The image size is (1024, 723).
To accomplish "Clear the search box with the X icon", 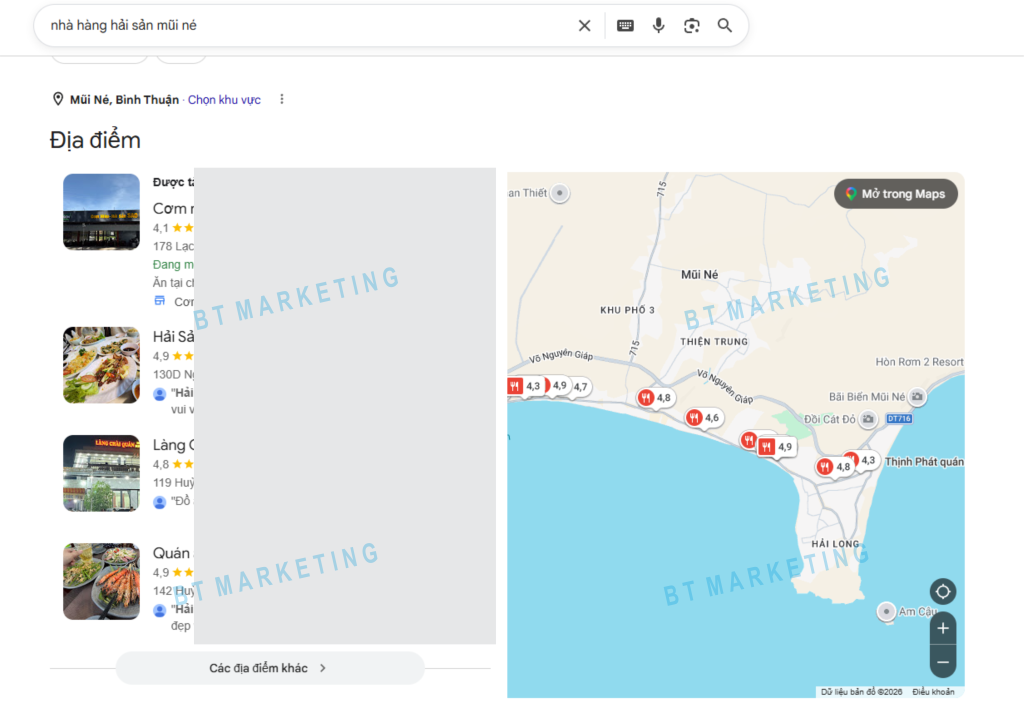I will click(584, 25).
